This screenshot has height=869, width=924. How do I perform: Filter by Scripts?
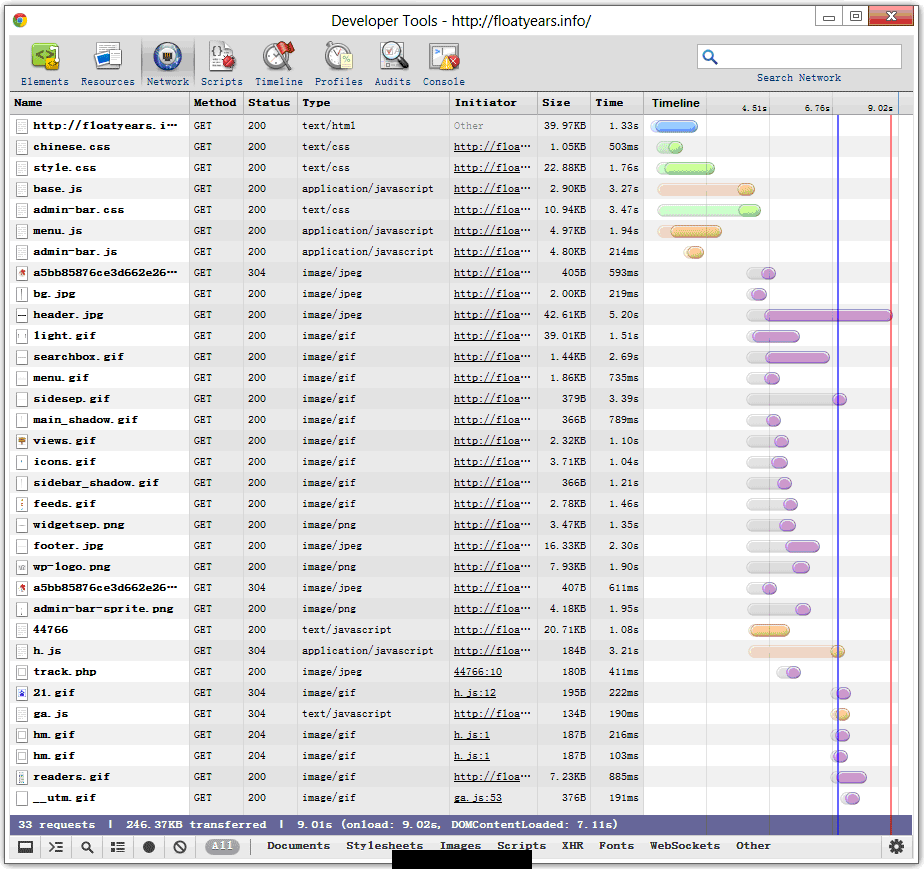pos(522,846)
